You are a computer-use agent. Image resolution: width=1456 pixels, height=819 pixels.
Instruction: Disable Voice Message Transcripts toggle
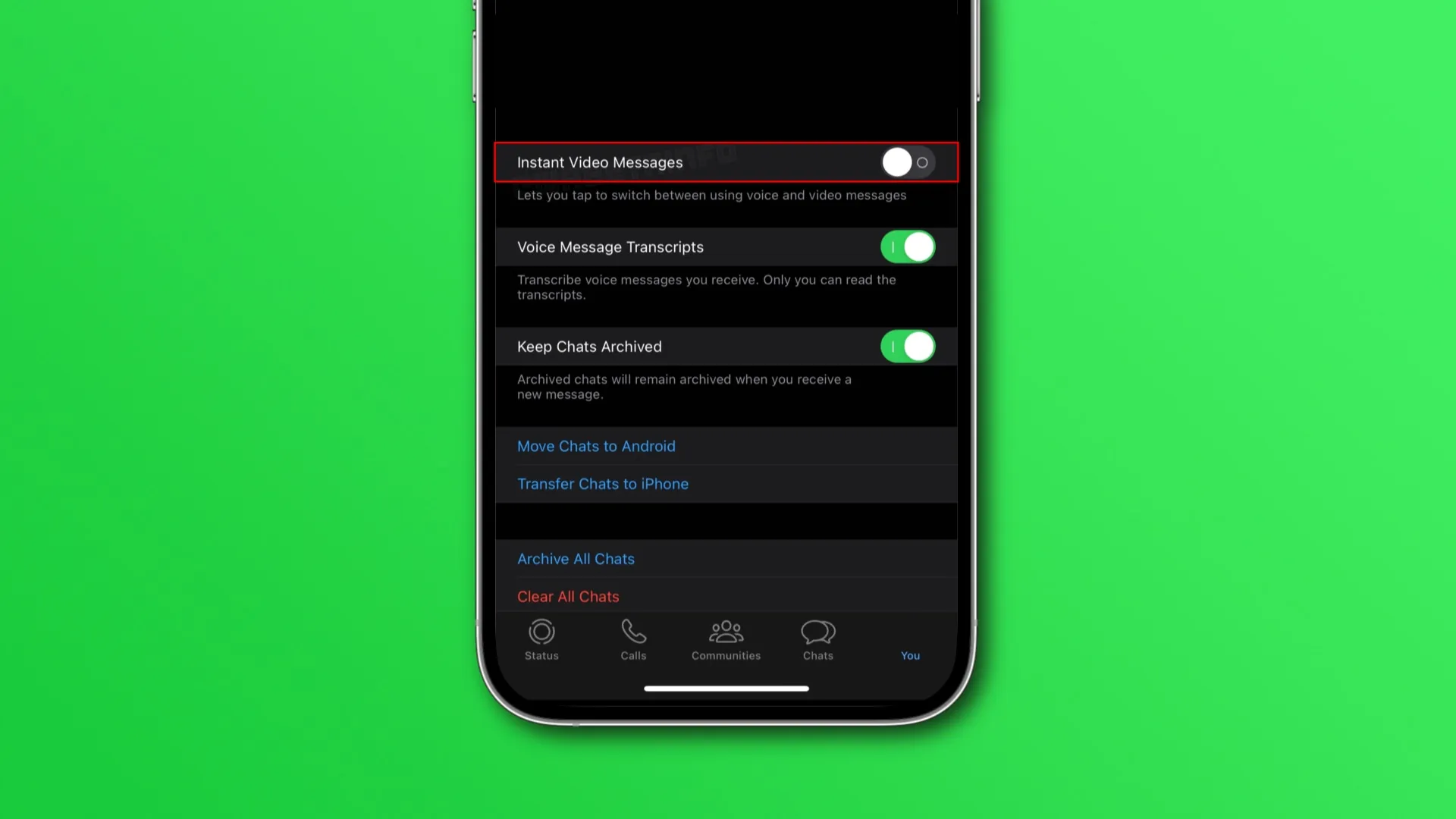(906, 247)
